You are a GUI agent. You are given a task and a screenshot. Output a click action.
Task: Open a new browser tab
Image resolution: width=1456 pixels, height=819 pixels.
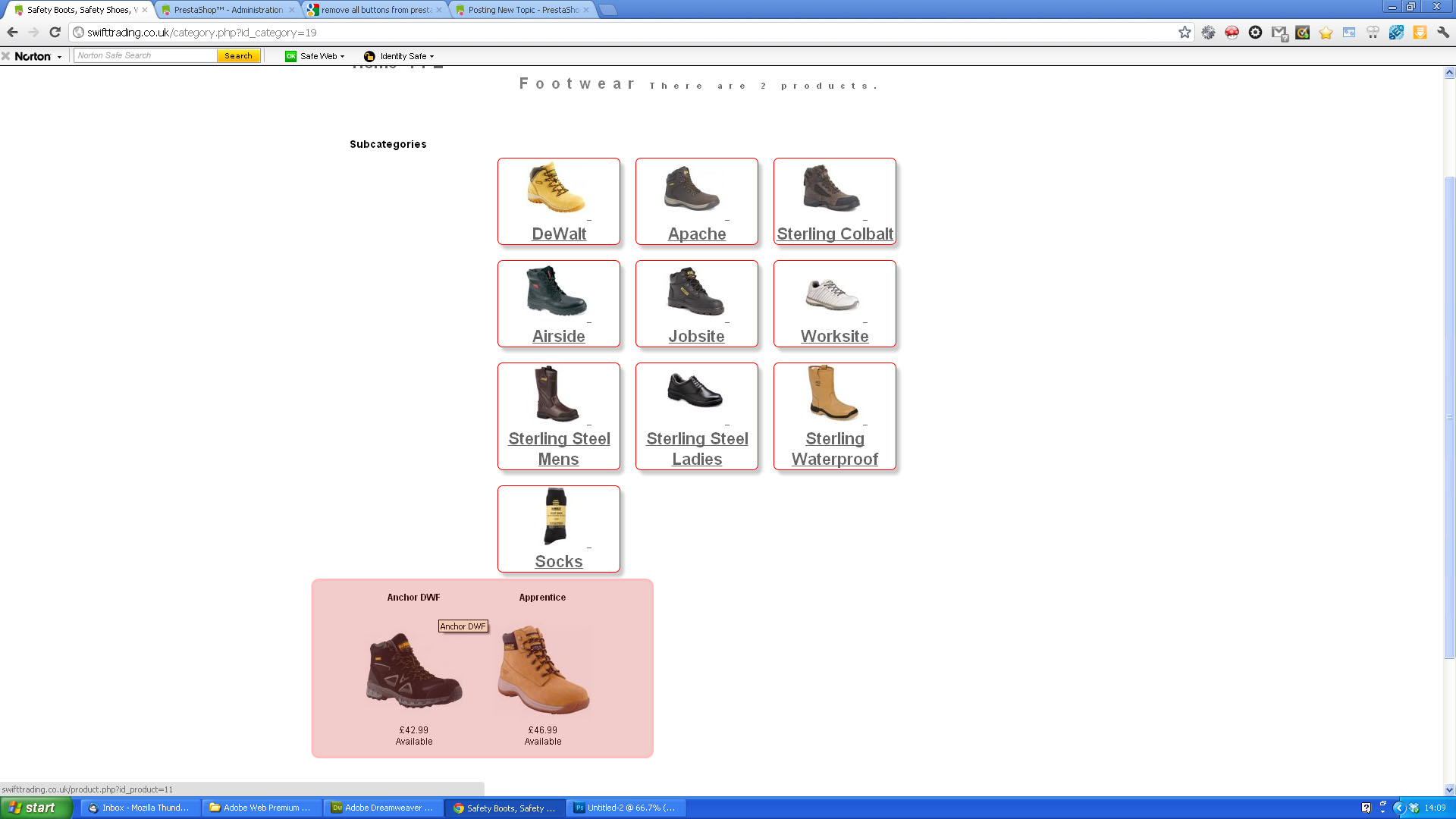pos(608,10)
